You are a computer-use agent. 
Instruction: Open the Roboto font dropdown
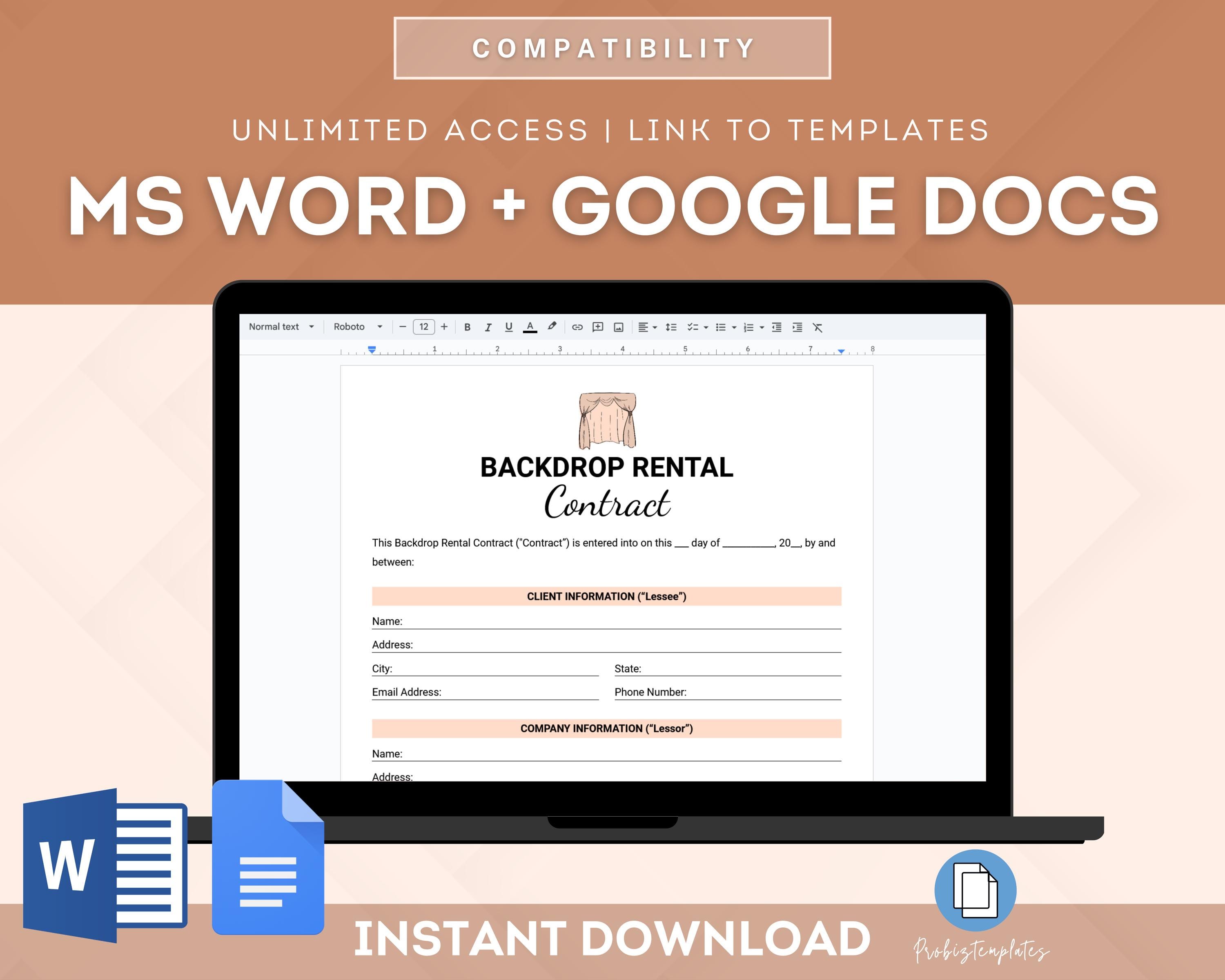coord(358,327)
